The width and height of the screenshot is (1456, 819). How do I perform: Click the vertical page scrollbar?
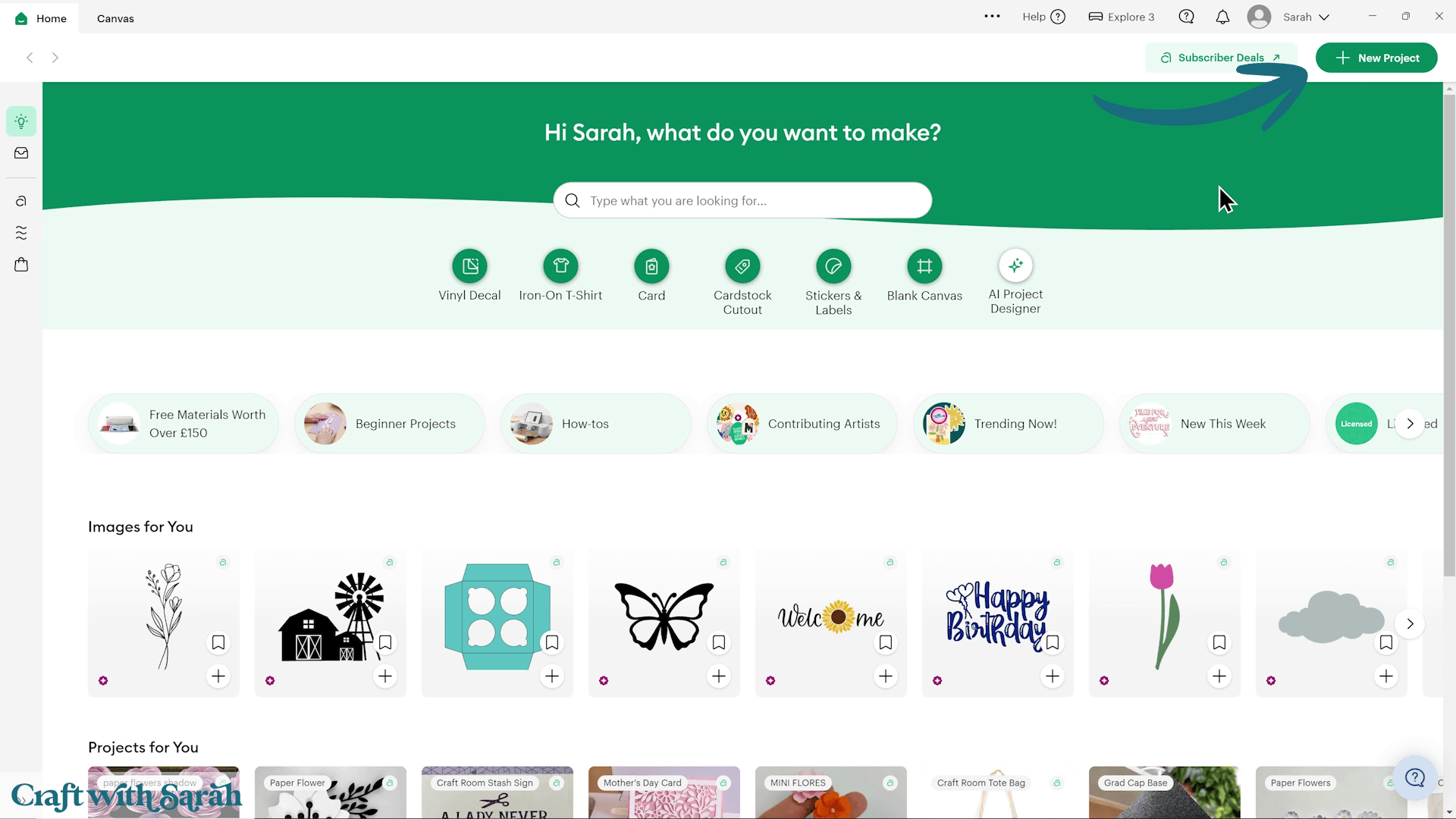[x=1449, y=334]
